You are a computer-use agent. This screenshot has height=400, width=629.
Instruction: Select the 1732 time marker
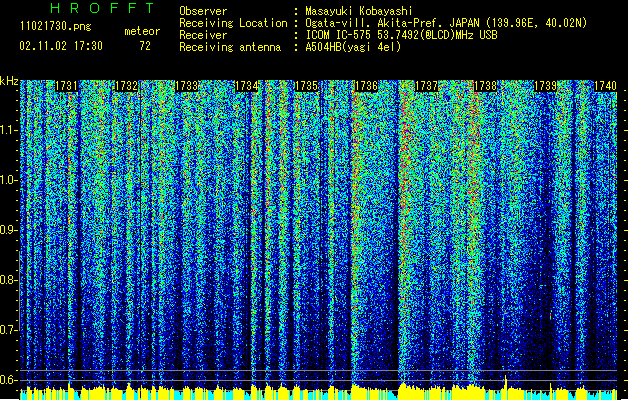[x=127, y=87]
